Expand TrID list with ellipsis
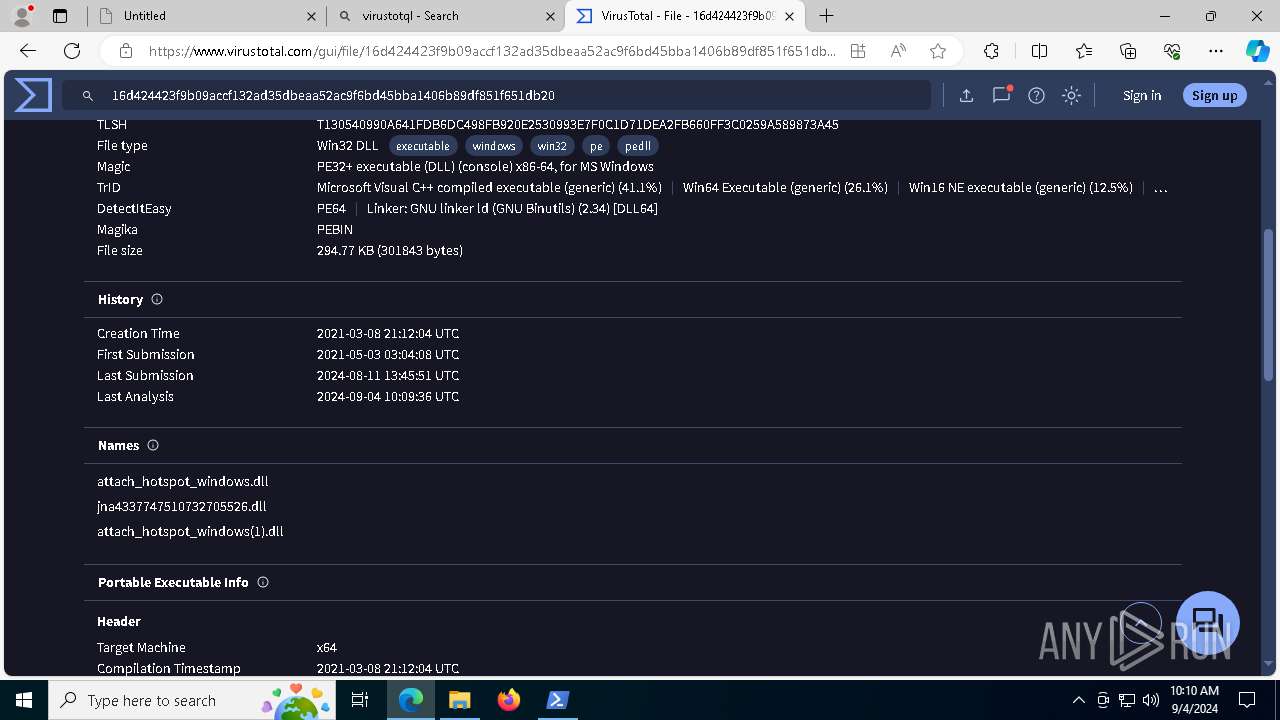This screenshot has width=1280, height=720. pyautogui.click(x=1160, y=188)
